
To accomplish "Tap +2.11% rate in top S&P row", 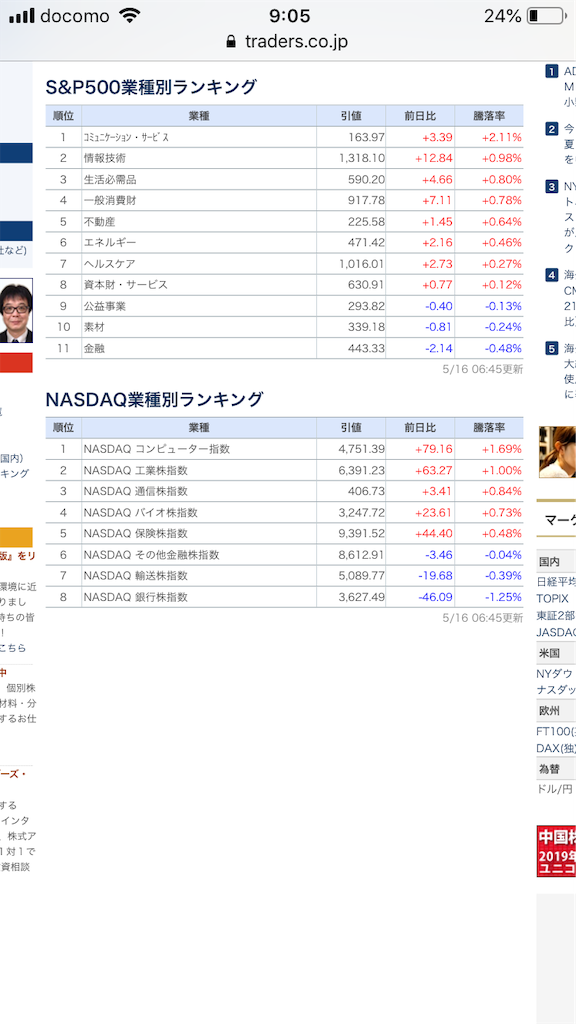I will tap(502, 137).
